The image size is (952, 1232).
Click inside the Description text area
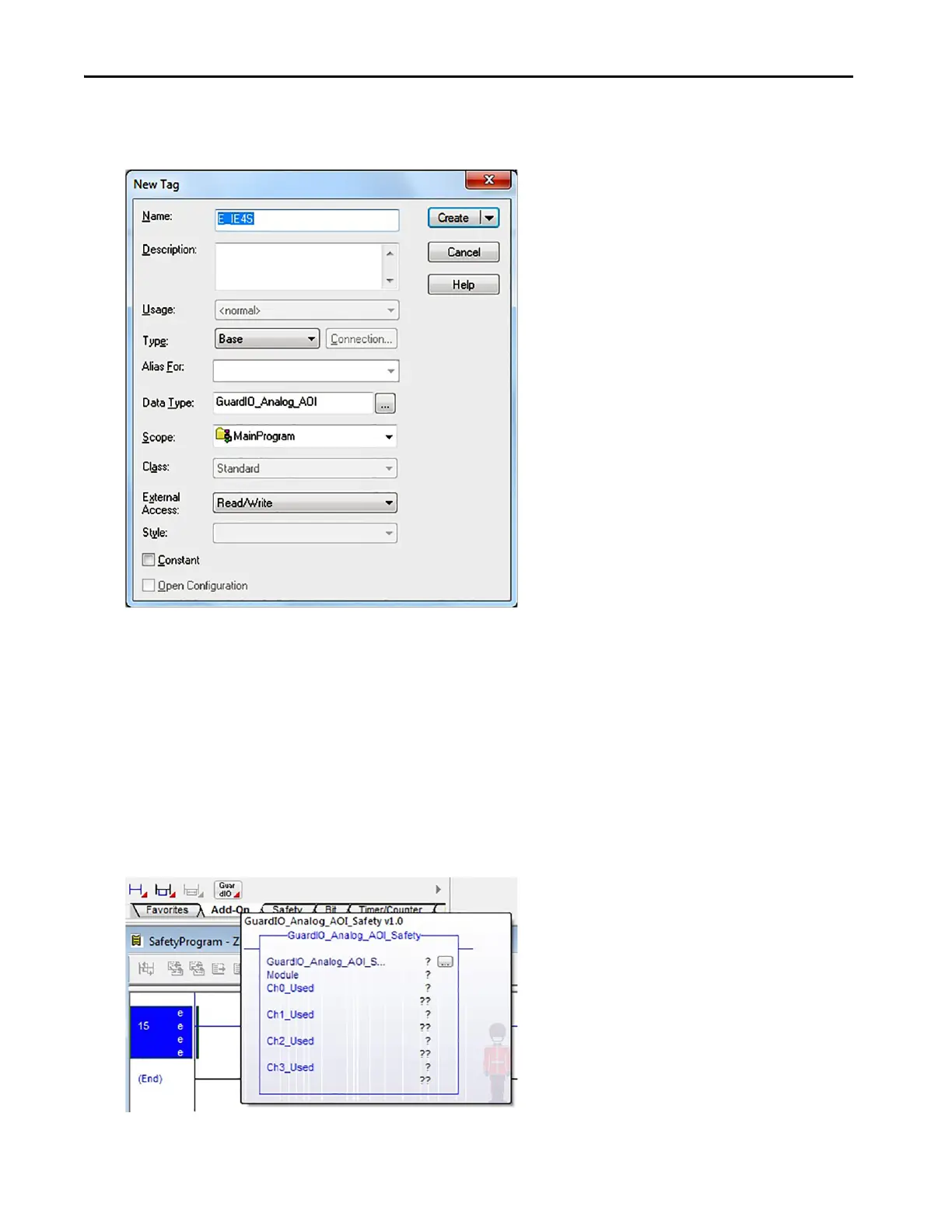tap(299, 267)
